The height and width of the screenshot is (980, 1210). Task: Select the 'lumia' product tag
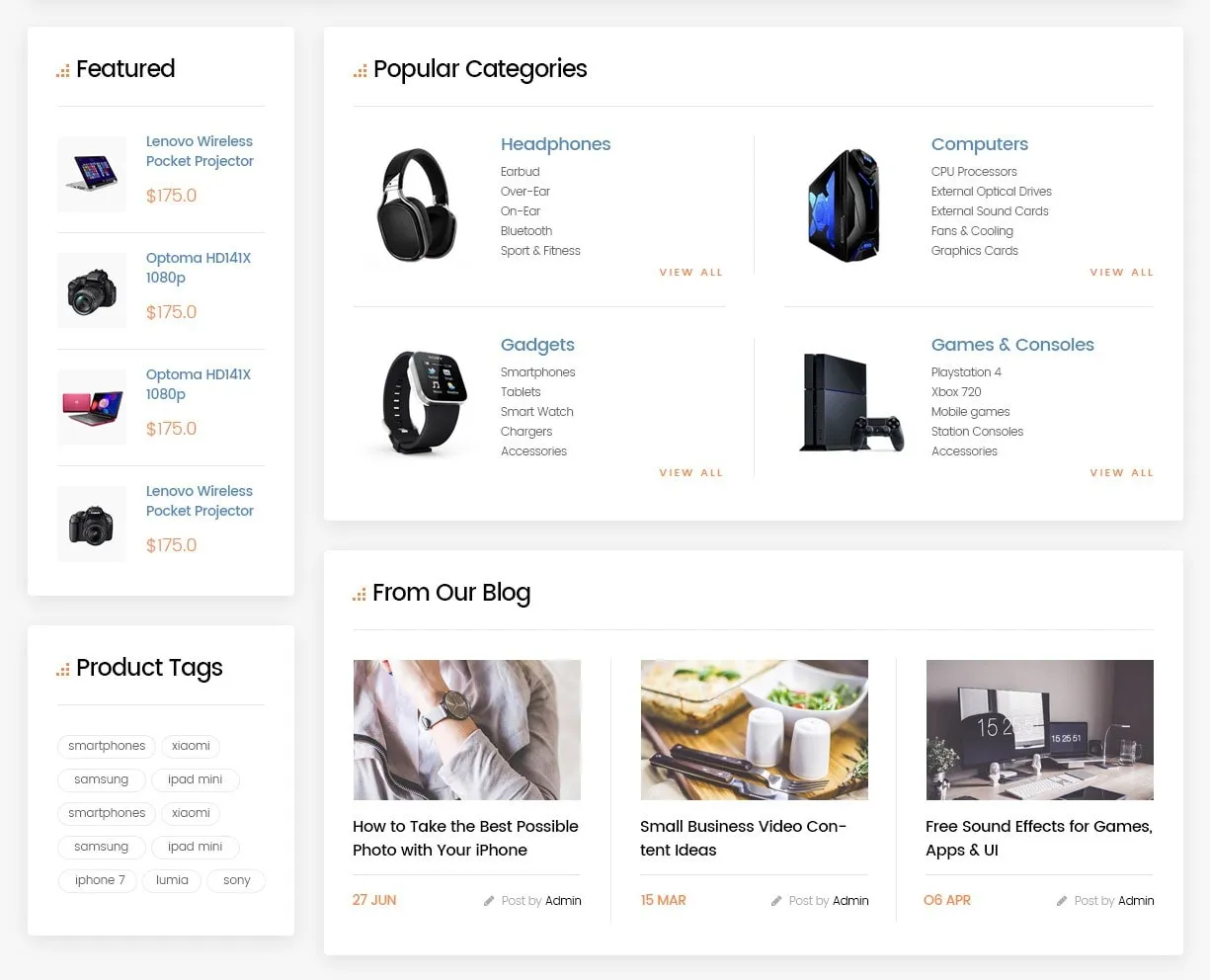tap(172, 880)
